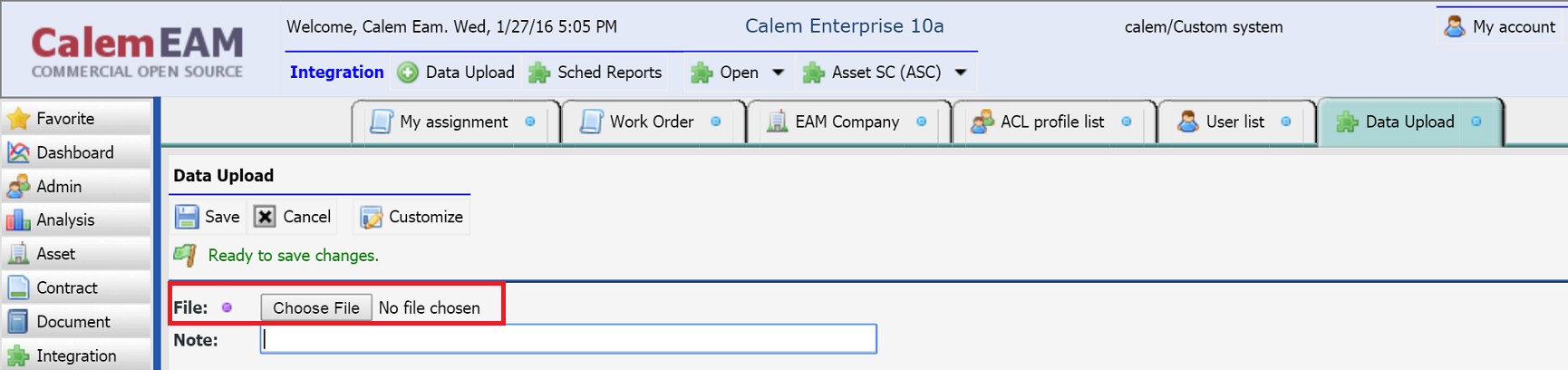
Task: Switch to the EAM Company tab
Action: point(848,122)
